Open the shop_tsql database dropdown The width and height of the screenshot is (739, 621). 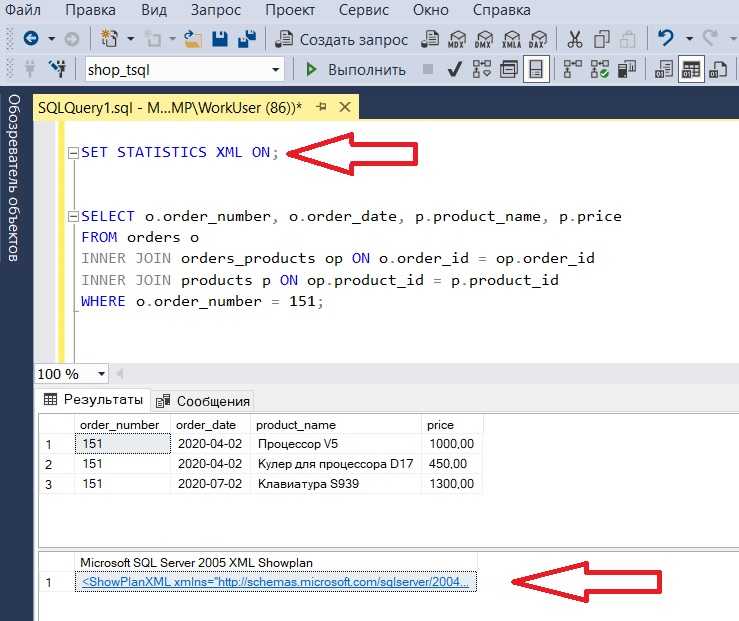[276, 70]
